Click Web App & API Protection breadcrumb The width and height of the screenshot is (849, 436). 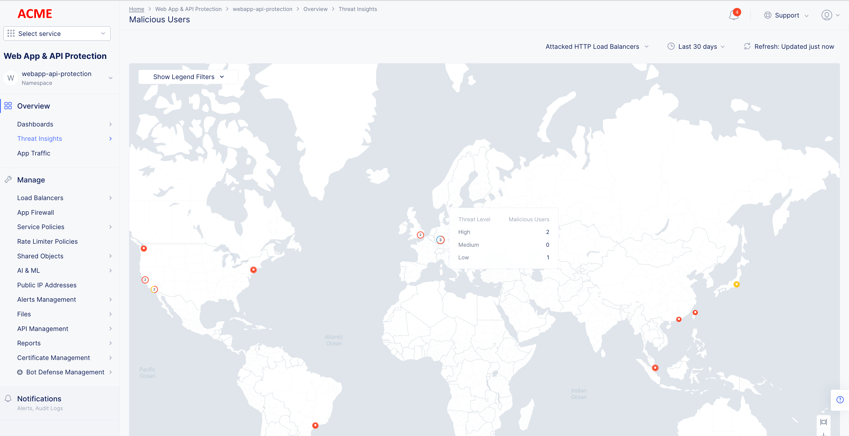pyautogui.click(x=188, y=9)
